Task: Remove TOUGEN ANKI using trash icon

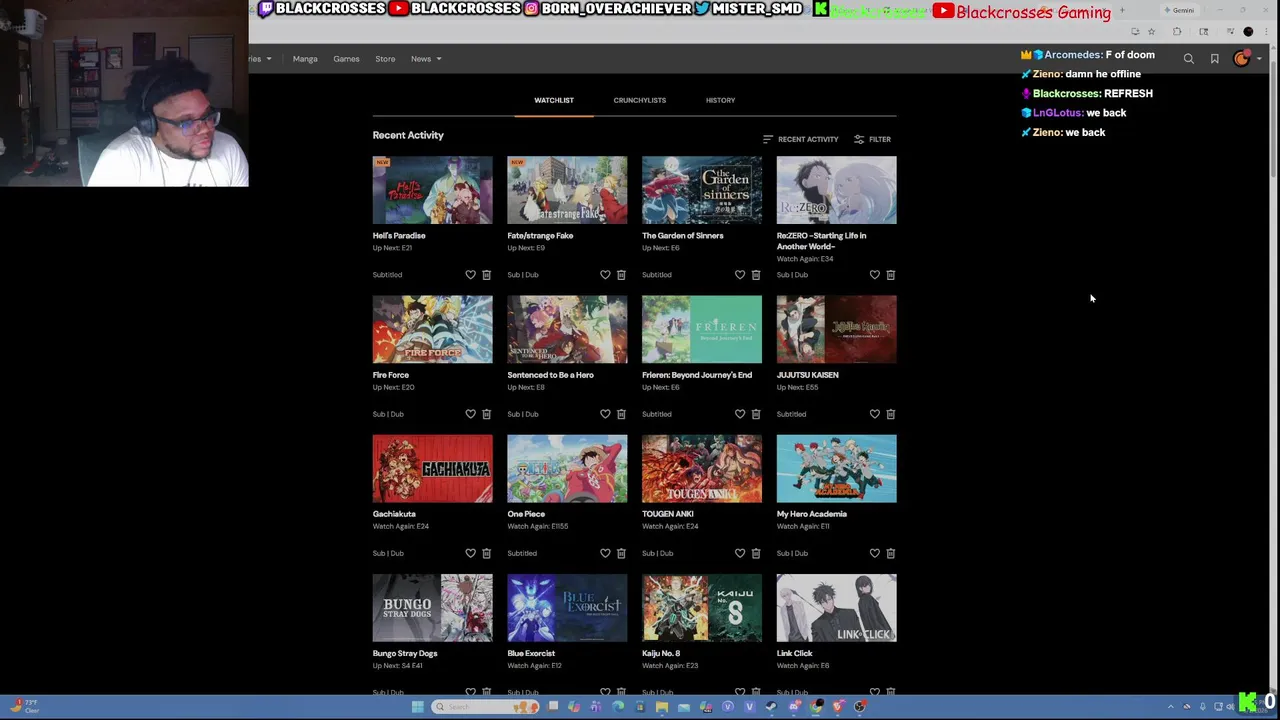Action: point(756,552)
